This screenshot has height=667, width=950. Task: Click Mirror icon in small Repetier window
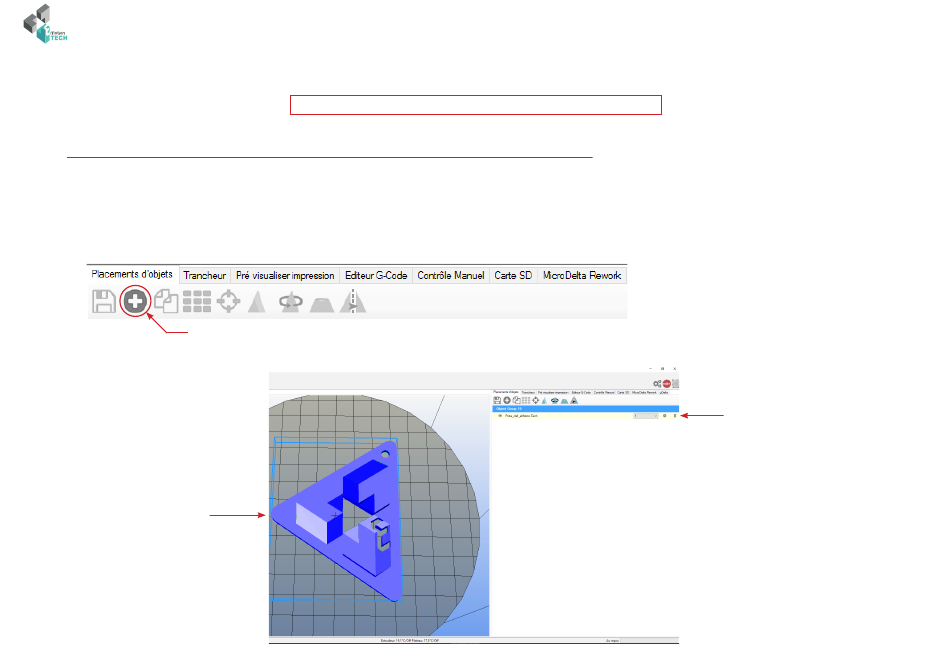[x=574, y=400]
